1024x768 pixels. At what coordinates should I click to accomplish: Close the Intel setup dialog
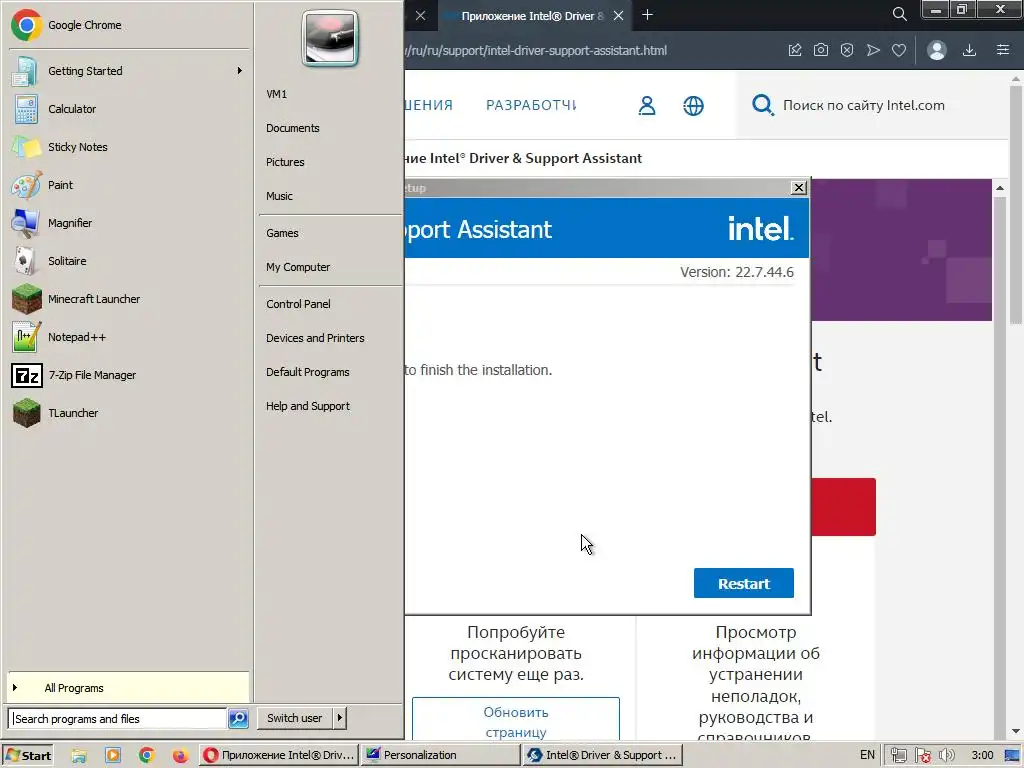coord(798,187)
